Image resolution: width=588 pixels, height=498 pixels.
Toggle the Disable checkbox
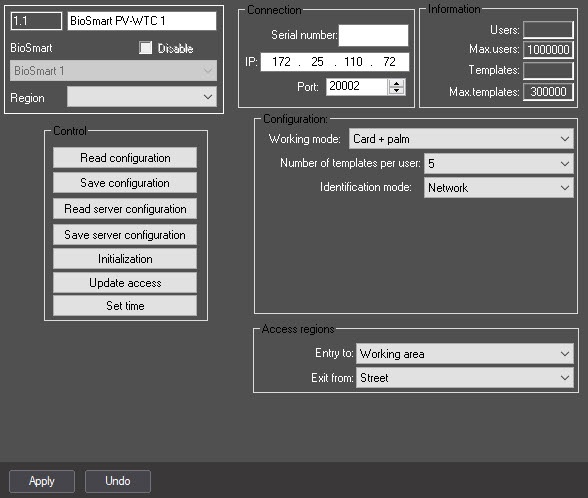coord(146,48)
